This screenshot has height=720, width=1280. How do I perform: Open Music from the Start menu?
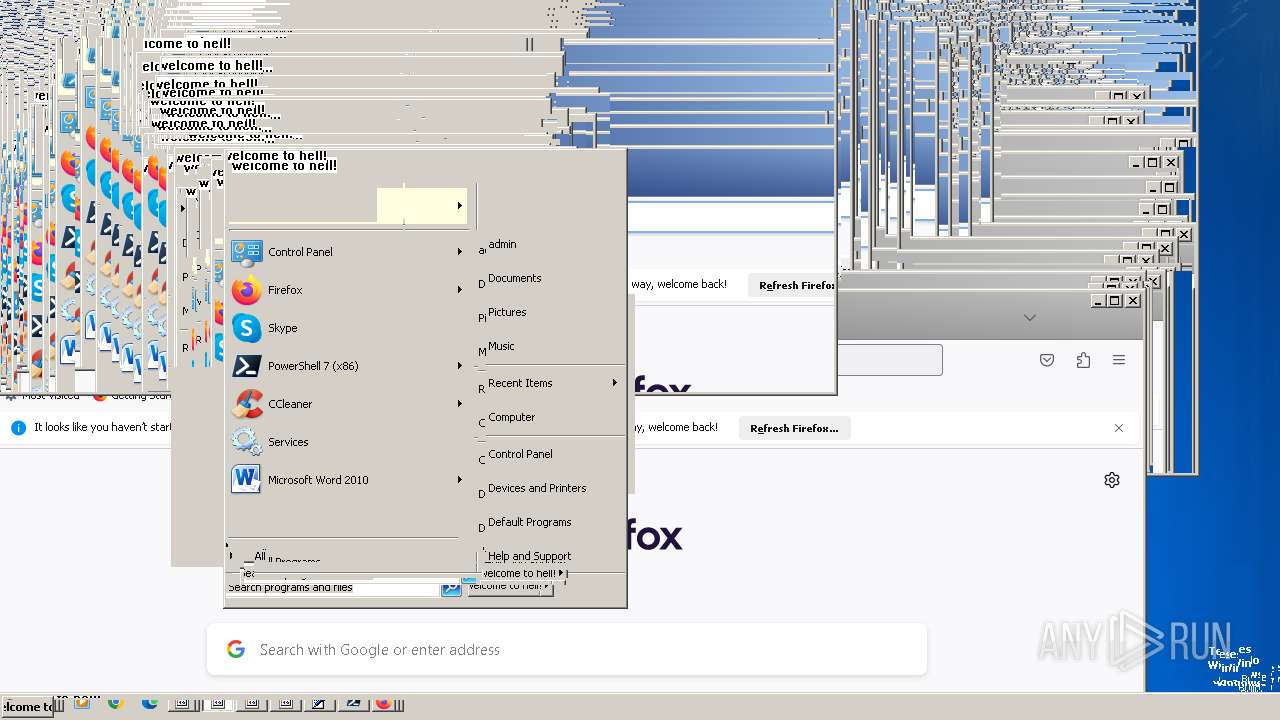tap(501, 346)
